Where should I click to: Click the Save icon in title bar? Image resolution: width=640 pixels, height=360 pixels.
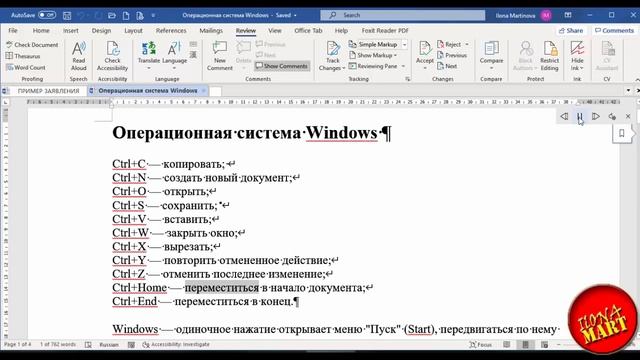pyautogui.click(x=67, y=16)
